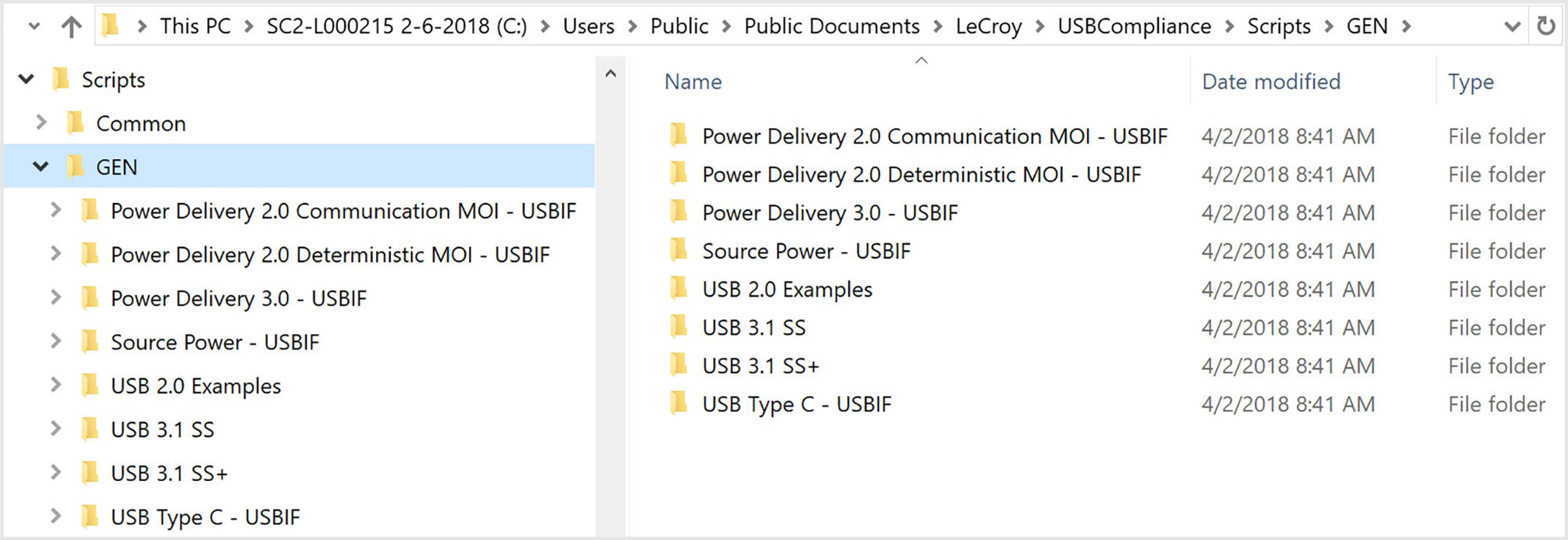This screenshot has width=1568, height=540.
Task: Collapse the GEN folder in the tree
Action: 41,167
